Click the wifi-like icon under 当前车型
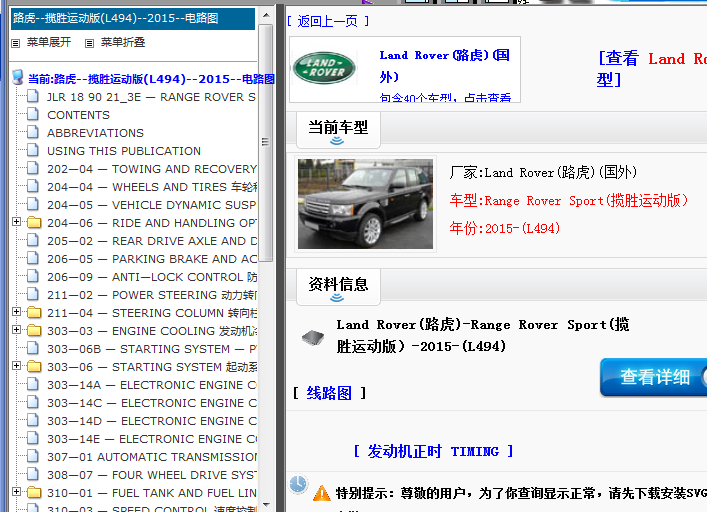Screen dimensions: 707x512 click(337, 141)
